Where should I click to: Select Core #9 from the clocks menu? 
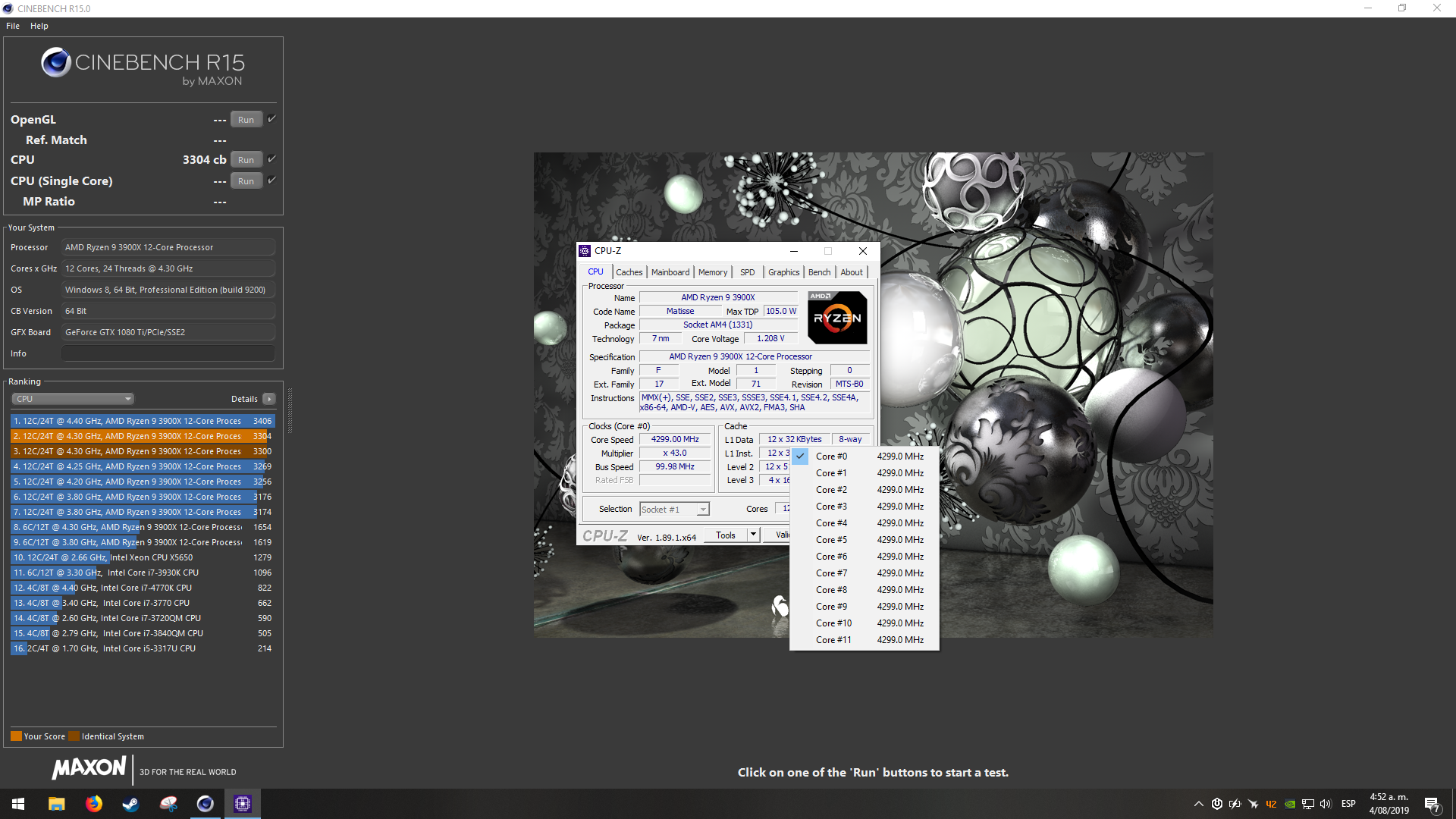(864, 607)
